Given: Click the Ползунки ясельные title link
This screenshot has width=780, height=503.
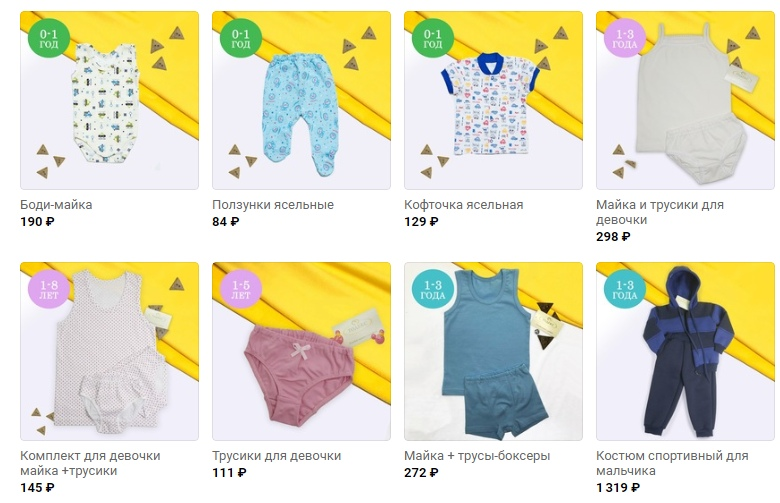Looking at the screenshot, I should (273, 204).
